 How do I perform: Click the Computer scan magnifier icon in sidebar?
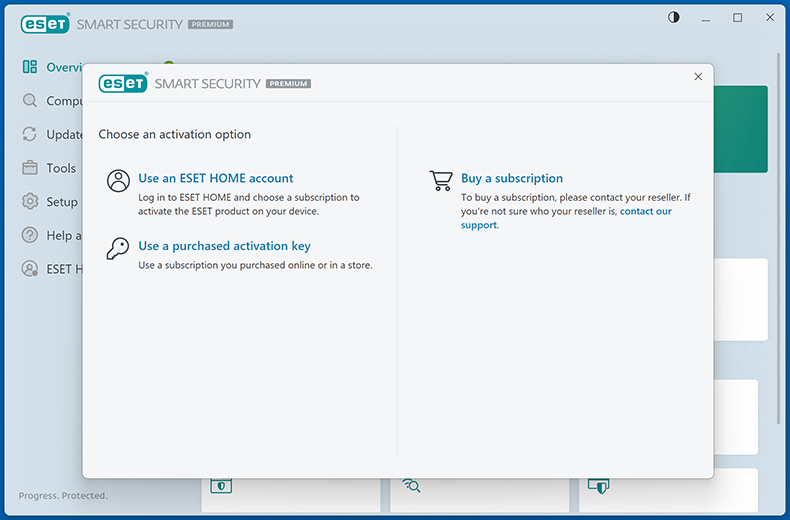(x=30, y=100)
